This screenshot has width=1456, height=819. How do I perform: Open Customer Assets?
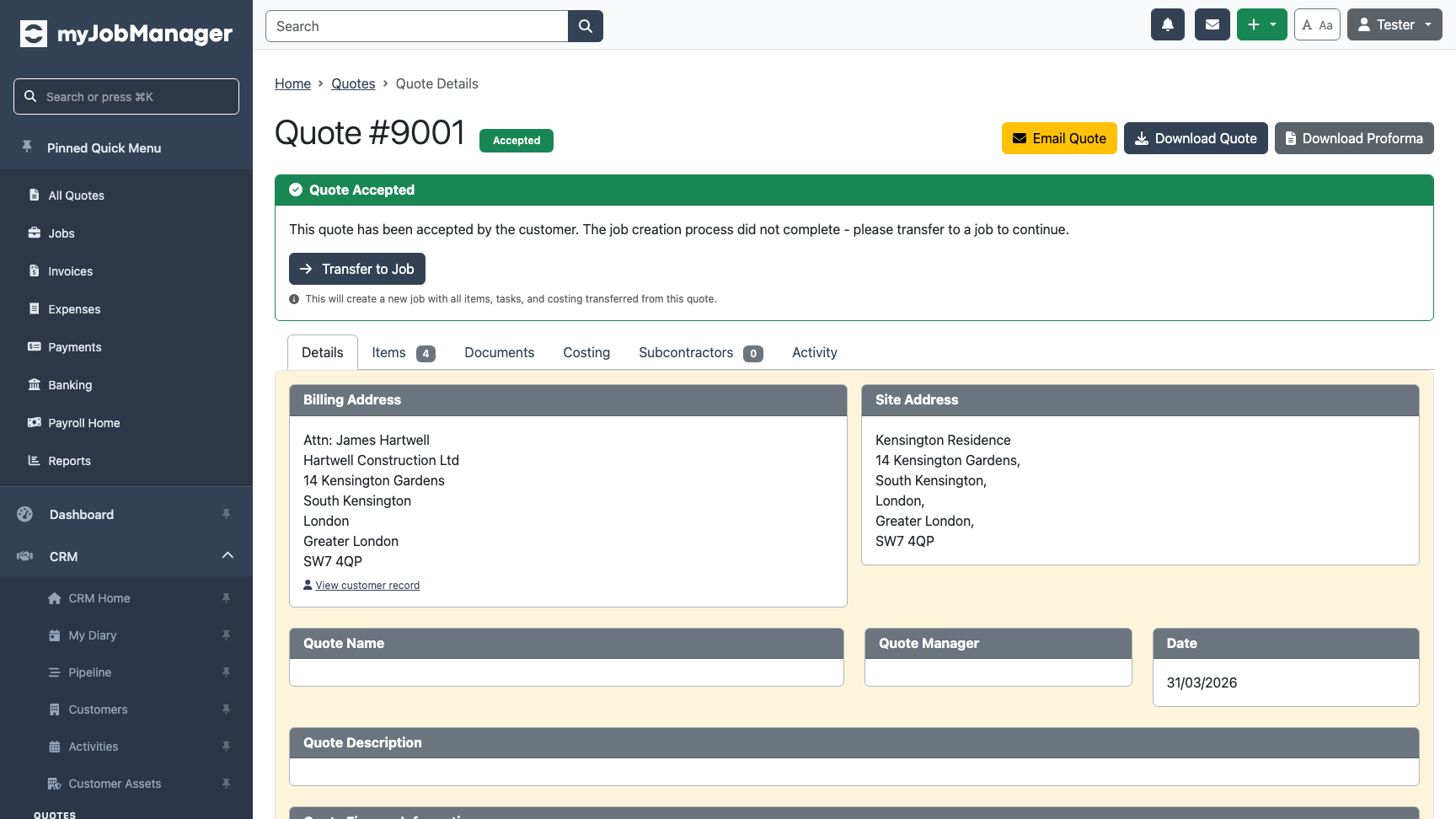tap(115, 784)
